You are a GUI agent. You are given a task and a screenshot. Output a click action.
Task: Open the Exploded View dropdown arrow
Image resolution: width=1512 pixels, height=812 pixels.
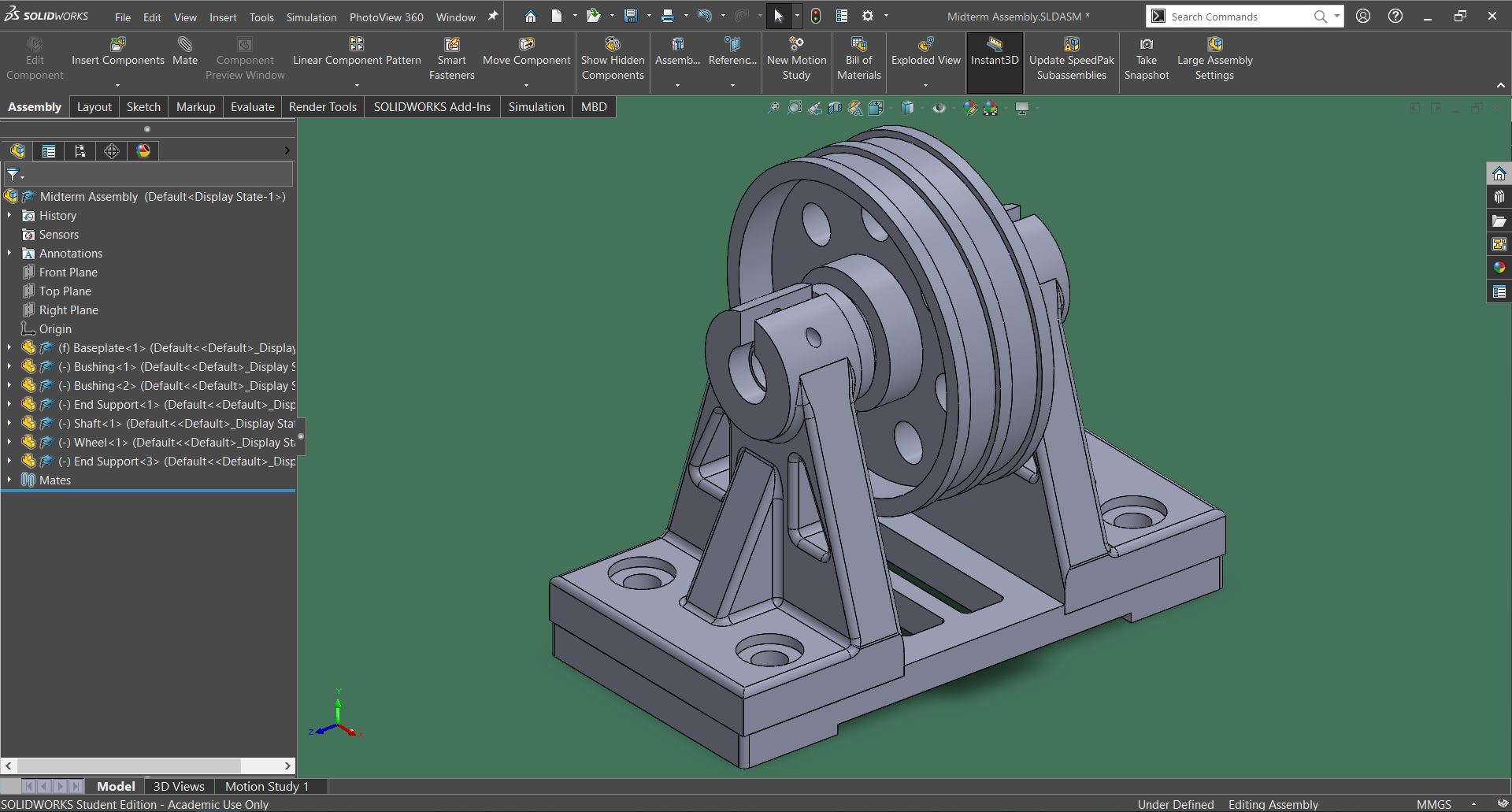(925, 85)
